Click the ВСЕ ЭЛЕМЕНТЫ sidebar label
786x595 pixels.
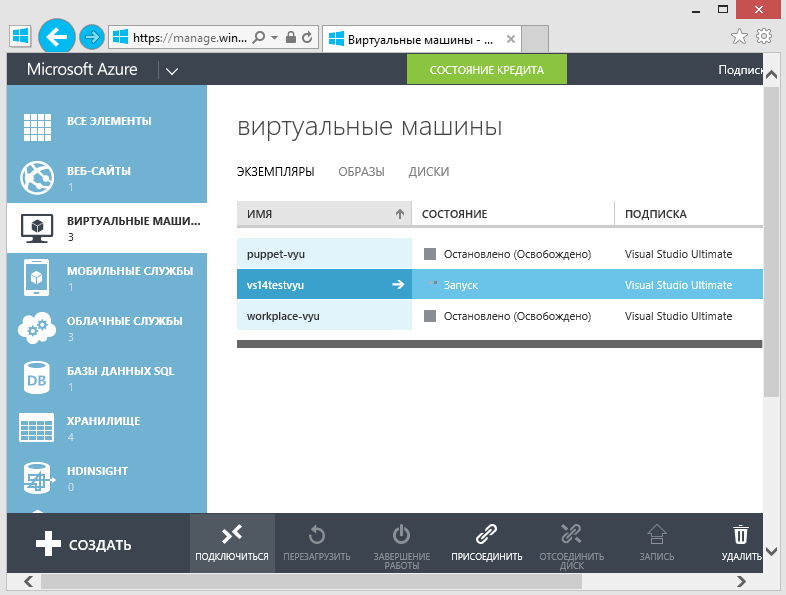click(x=109, y=121)
